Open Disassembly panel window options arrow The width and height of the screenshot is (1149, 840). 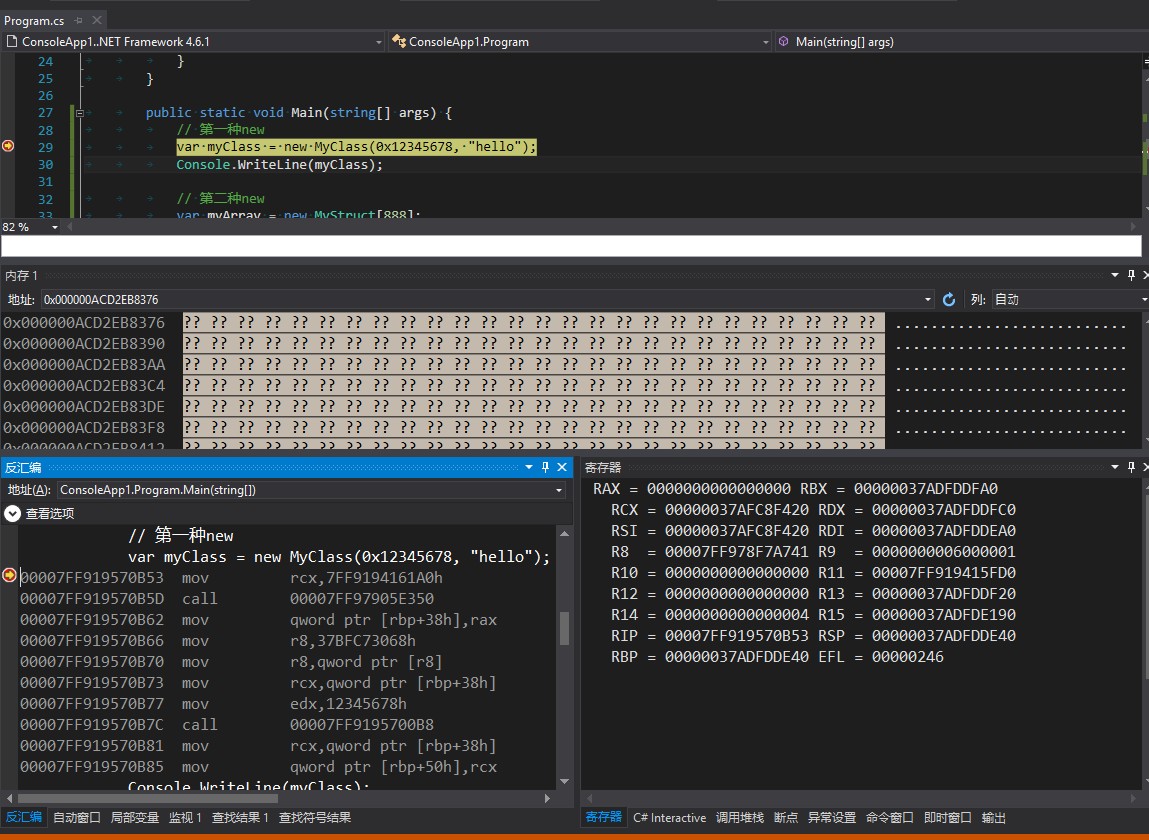coord(529,467)
